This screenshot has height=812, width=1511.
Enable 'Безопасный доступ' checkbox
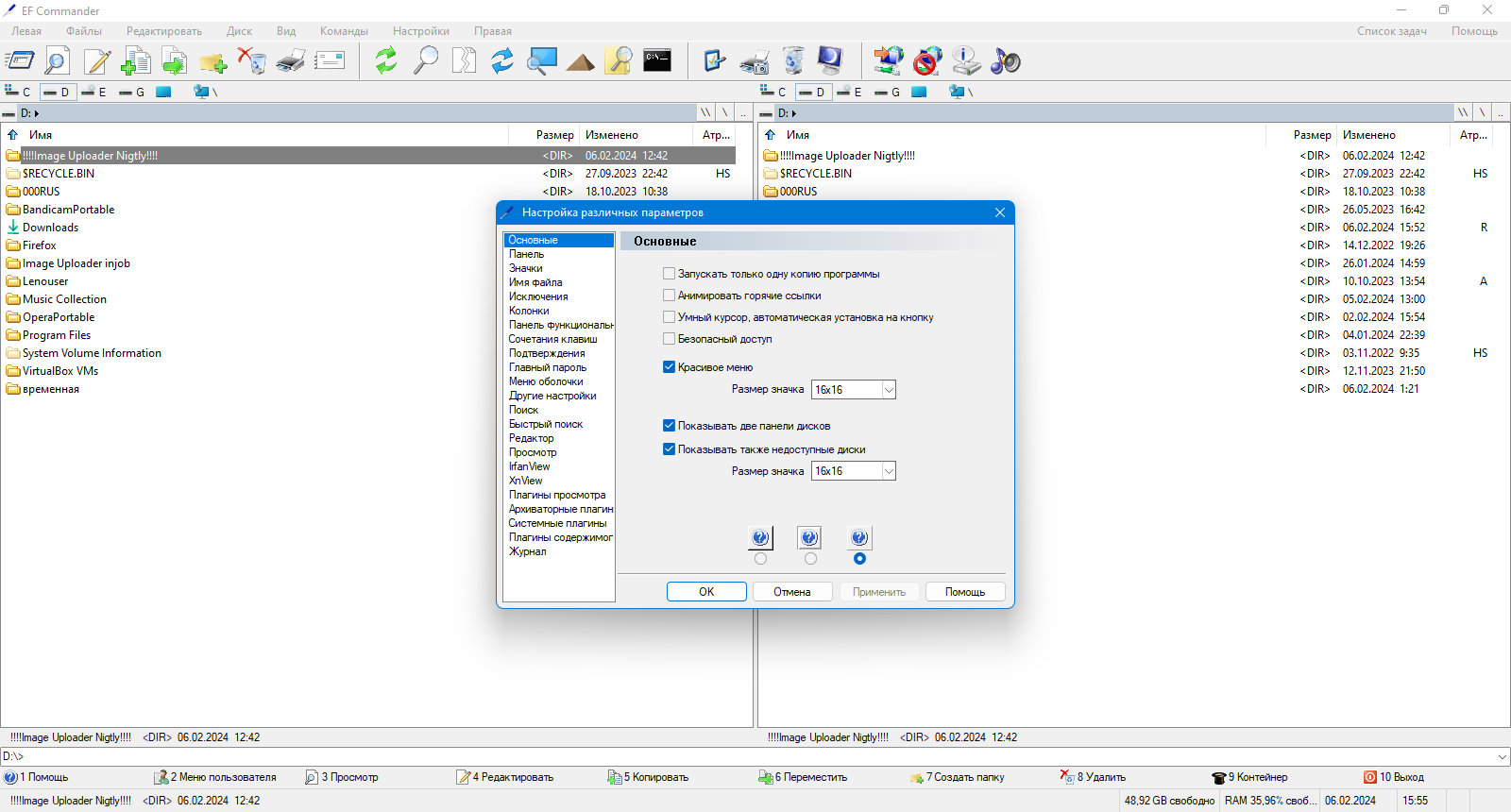pos(669,339)
